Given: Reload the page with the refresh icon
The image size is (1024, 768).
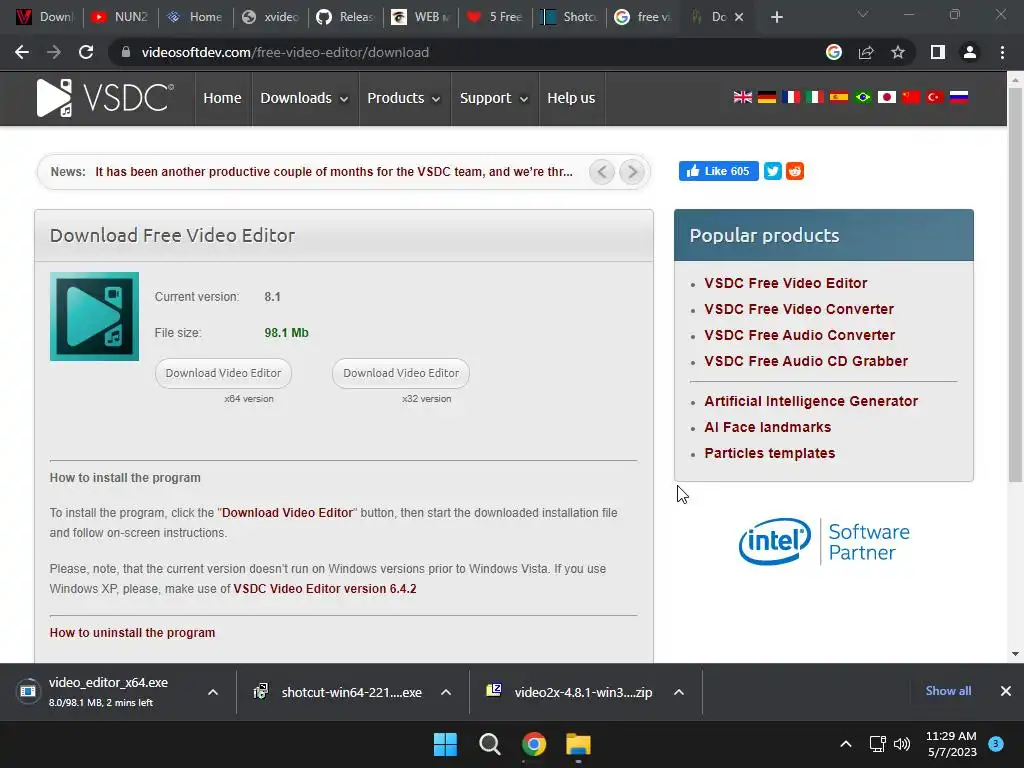Looking at the screenshot, I should click(86, 52).
